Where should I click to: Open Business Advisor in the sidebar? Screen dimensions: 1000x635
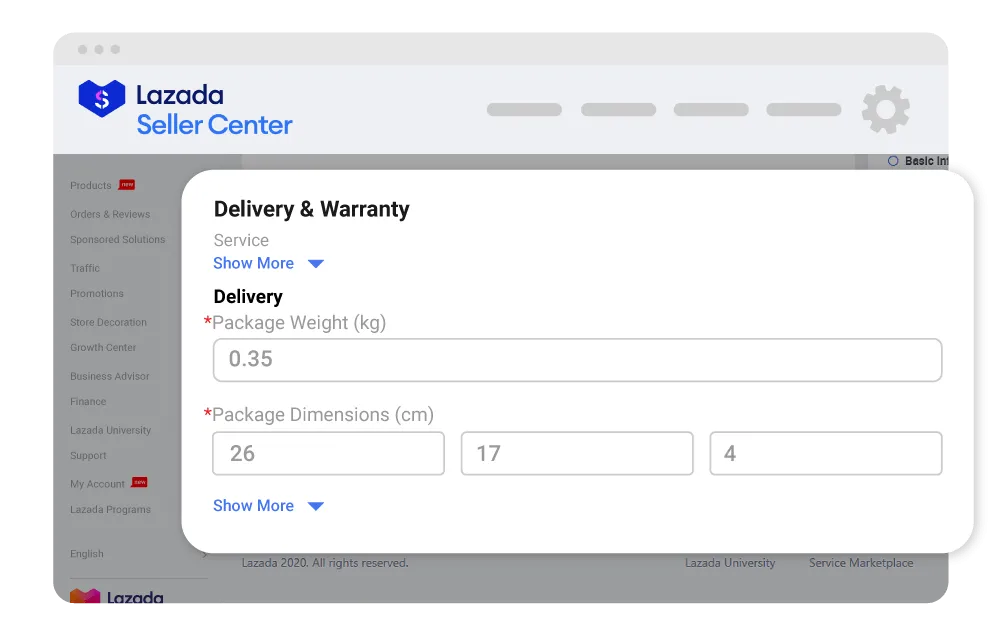pyautogui.click(x=110, y=376)
